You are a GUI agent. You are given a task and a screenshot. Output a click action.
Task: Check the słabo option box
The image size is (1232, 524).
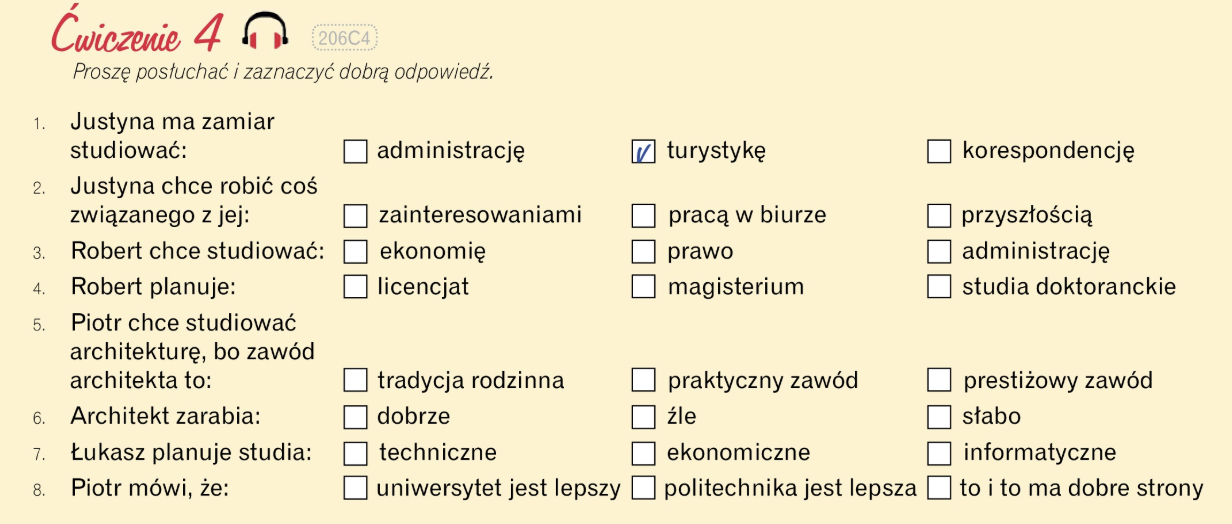[939, 416]
